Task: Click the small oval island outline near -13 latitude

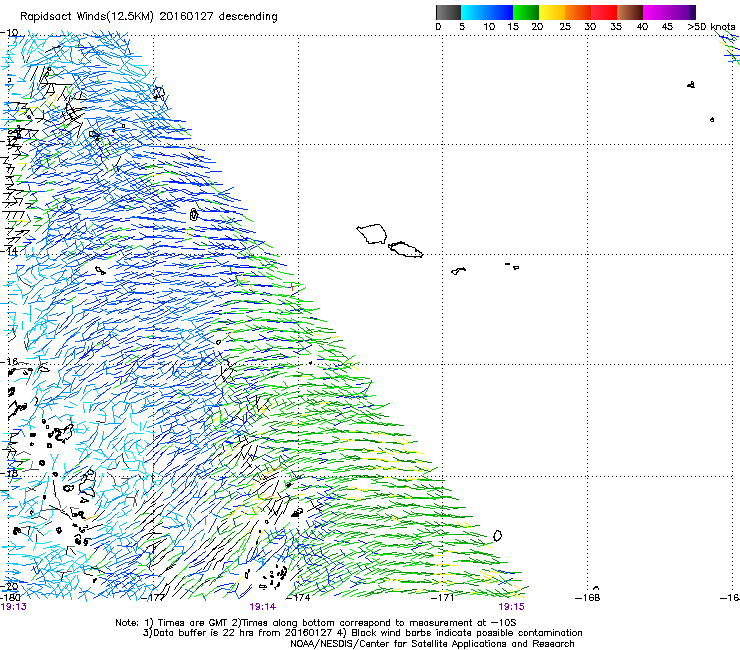Action: 193,215
